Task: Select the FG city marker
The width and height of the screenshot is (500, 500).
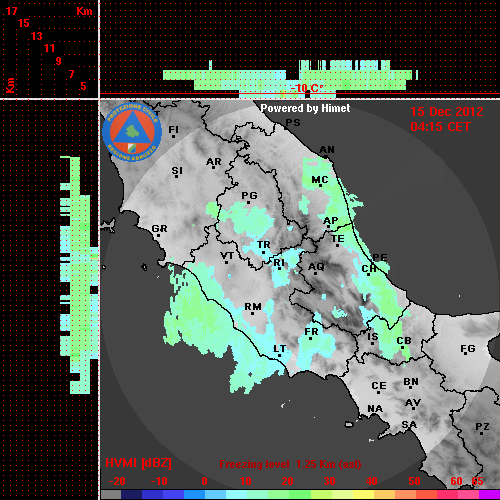Action: point(465,354)
